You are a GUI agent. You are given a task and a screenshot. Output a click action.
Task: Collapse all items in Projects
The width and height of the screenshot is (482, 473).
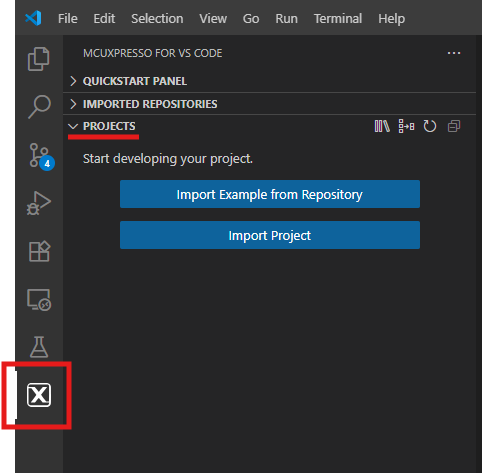(454, 126)
